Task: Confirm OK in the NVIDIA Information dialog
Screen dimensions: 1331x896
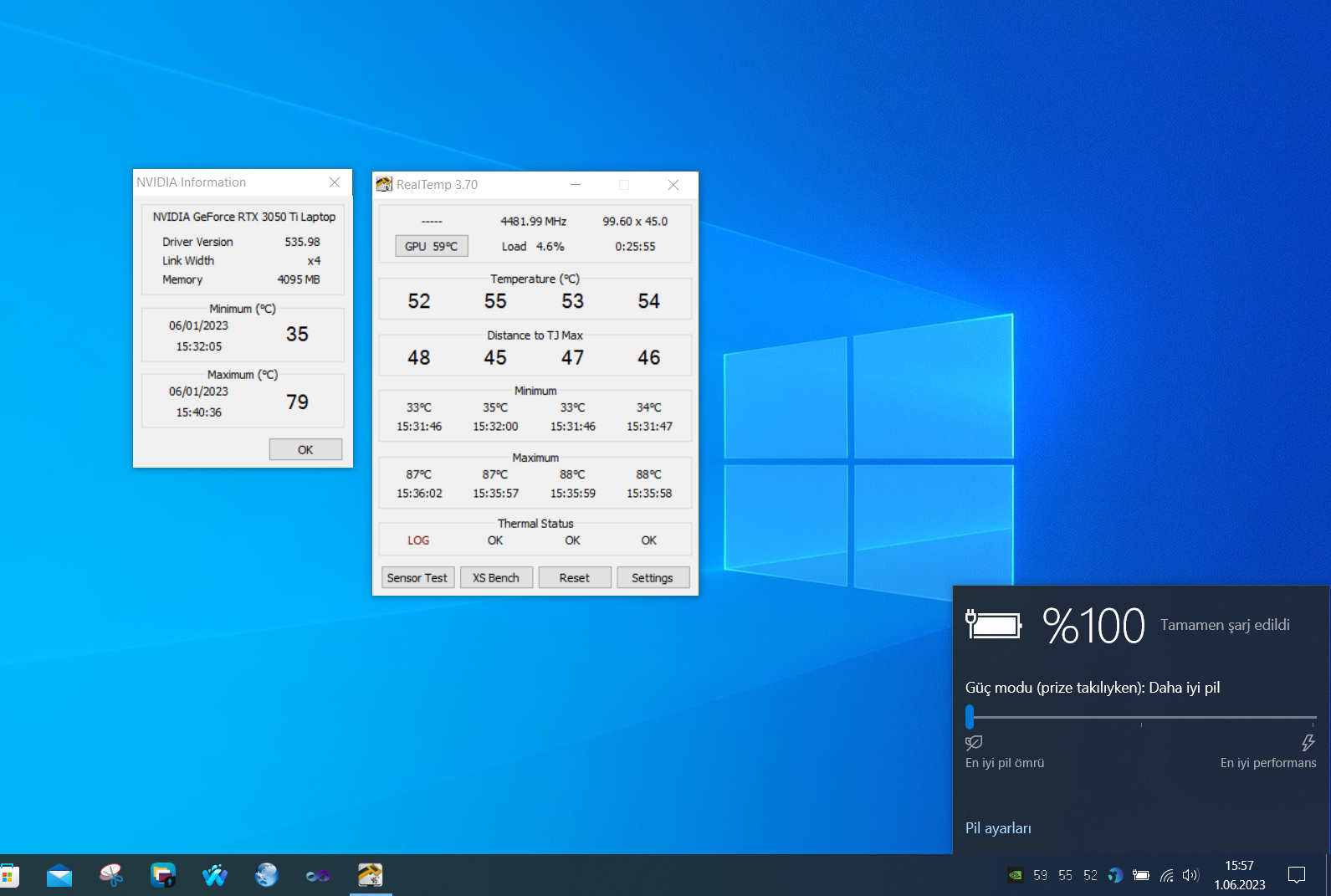Action: coord(305,450)
